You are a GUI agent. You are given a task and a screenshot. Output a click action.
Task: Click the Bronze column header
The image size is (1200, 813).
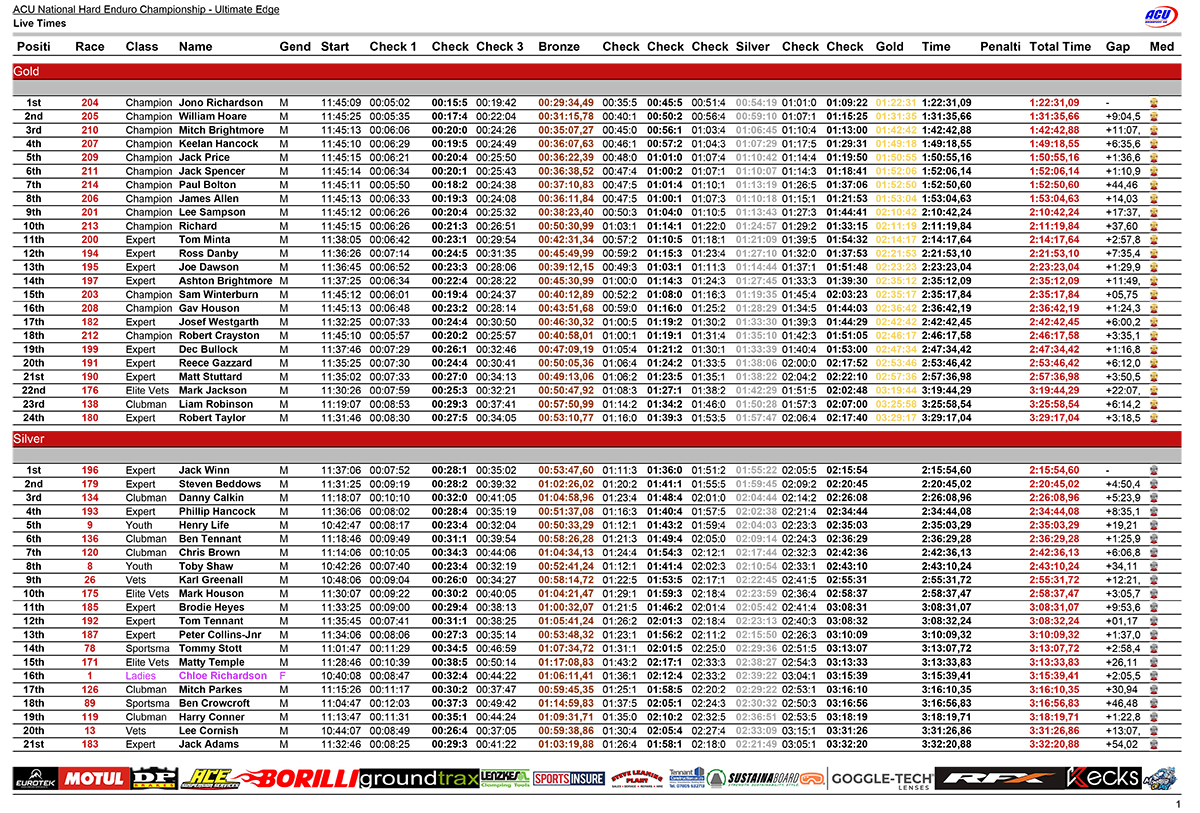tap(558, 47)
